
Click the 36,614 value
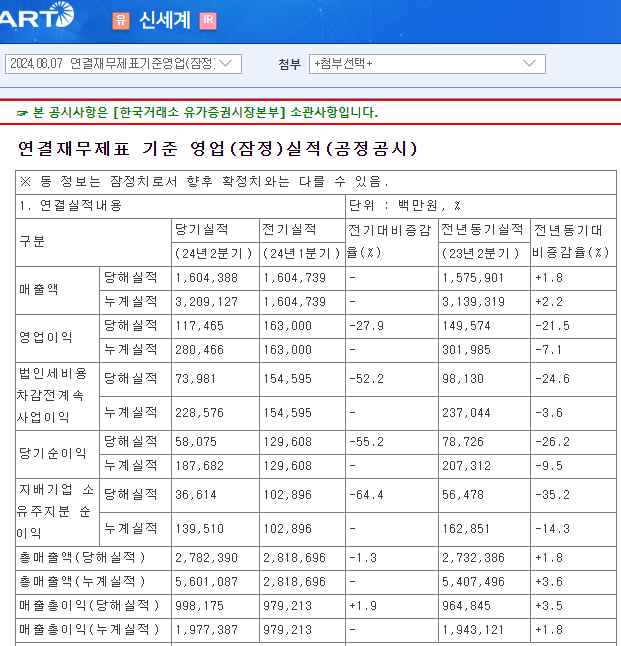(196, 494)
